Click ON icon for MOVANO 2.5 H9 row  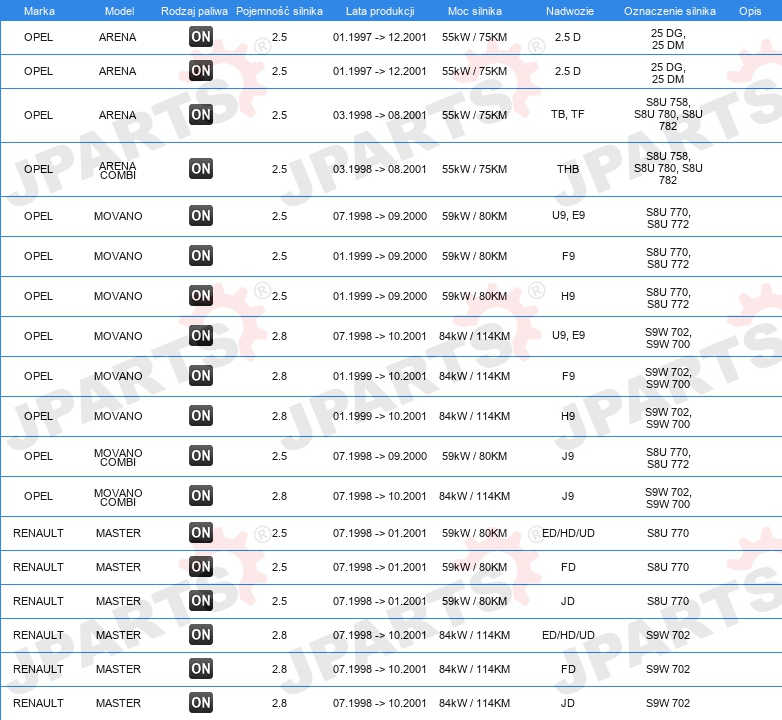pos(201,295)
